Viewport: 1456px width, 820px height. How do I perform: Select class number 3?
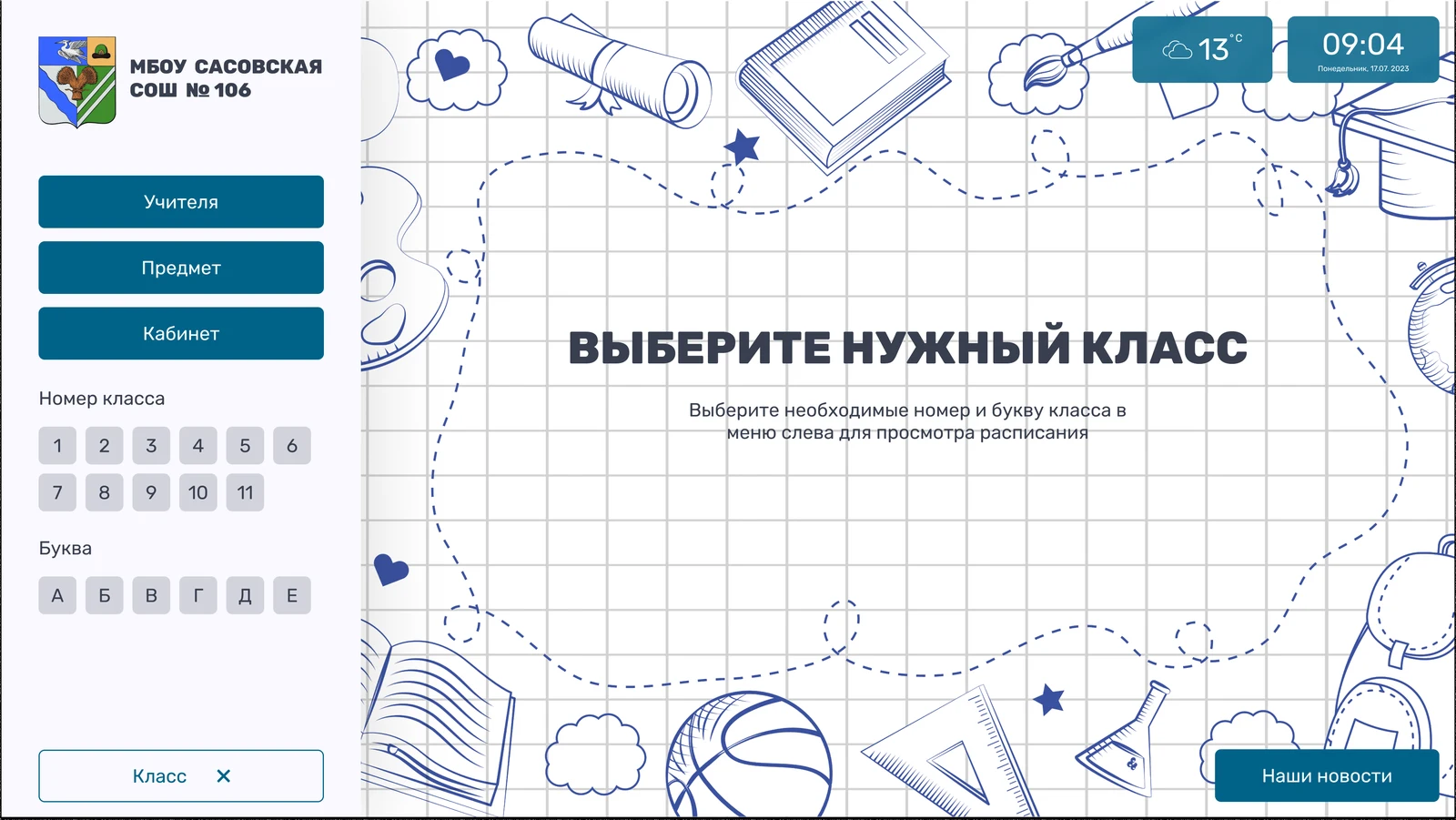[151, 446]
